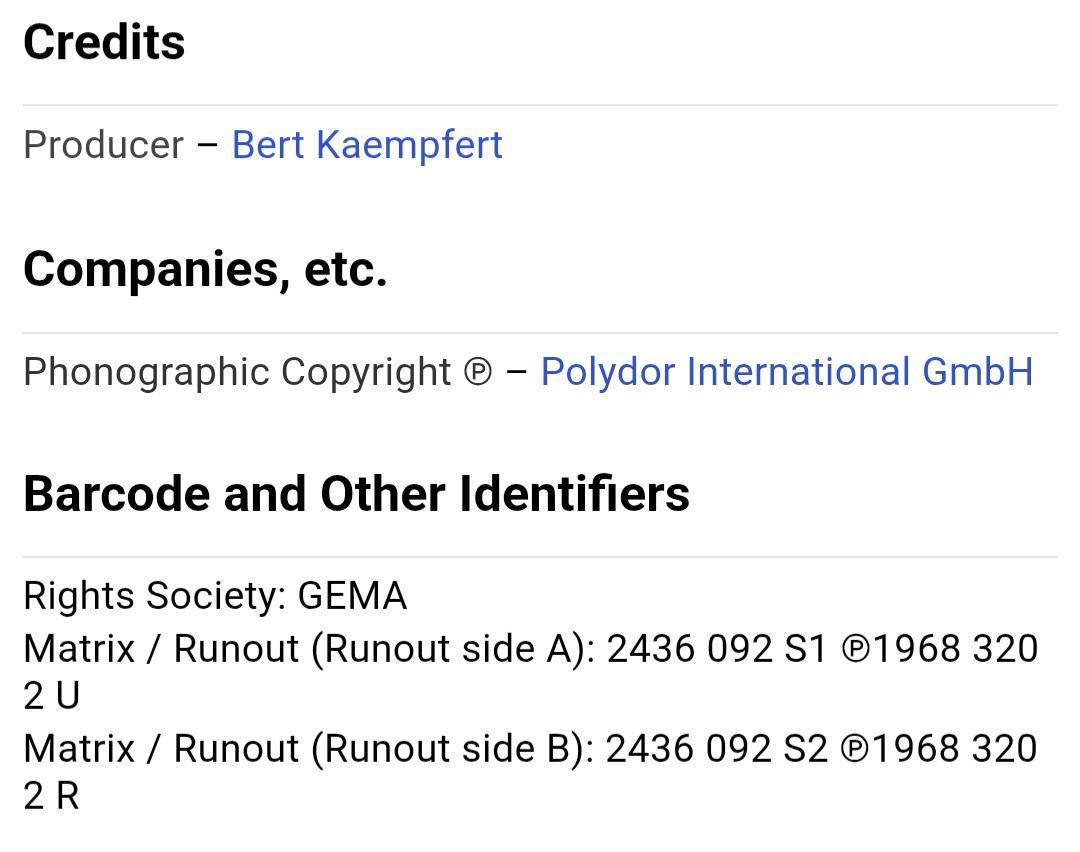The image size is (1080, 852).
Task: Click the Companies, etc. heading
Action: 205,269
